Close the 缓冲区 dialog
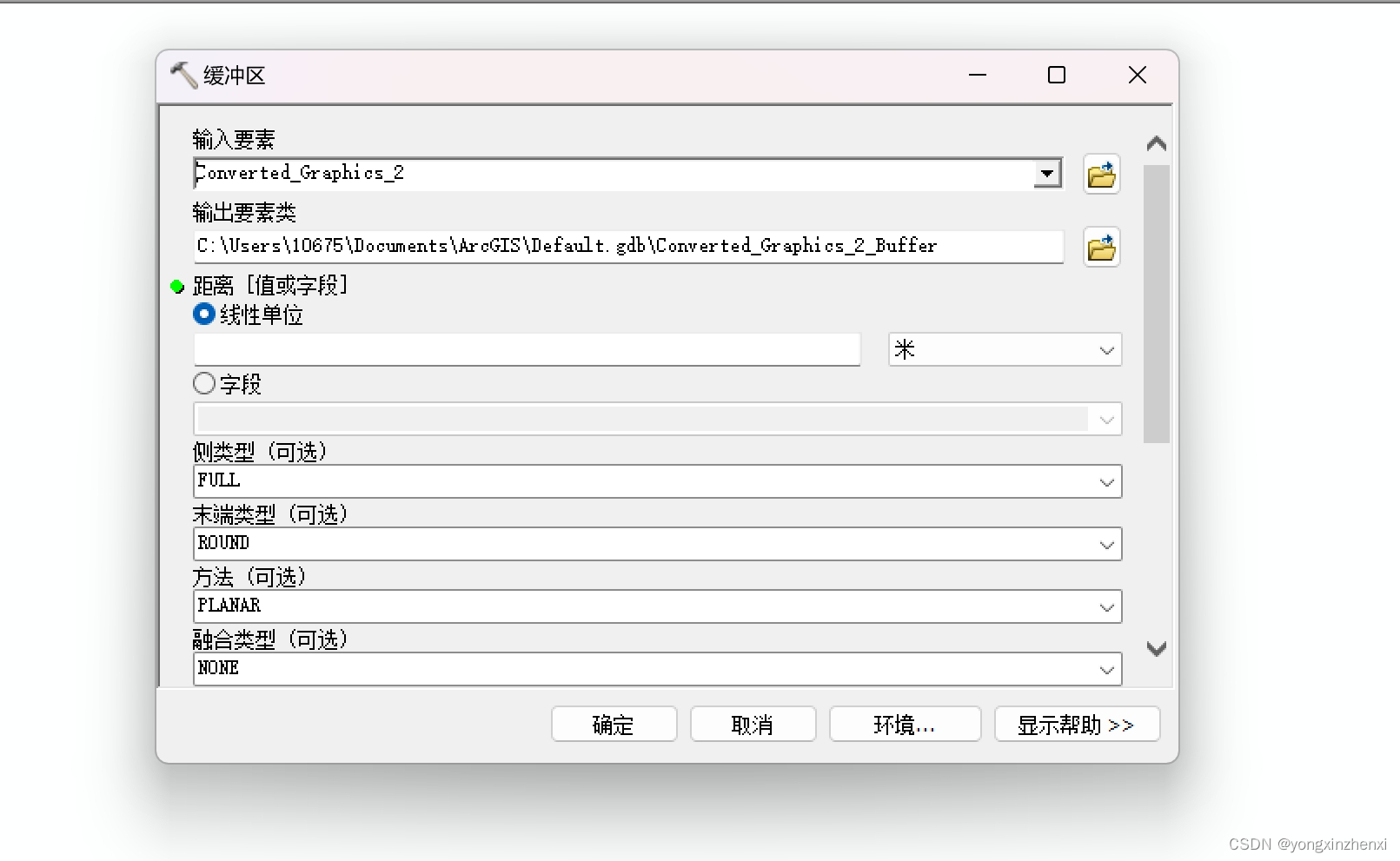The width and height of the screenshot is (1400, 861). click(x=1137, y=76)
